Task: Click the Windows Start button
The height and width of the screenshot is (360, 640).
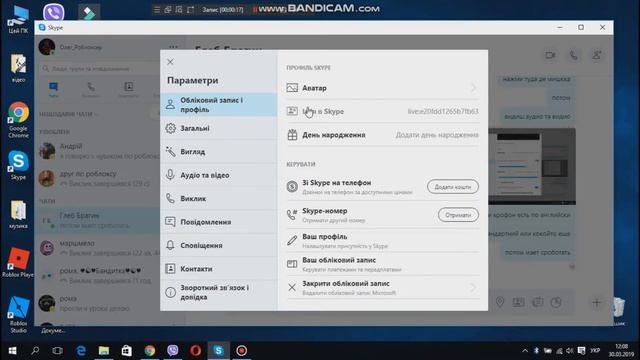Action: point(12,351)
